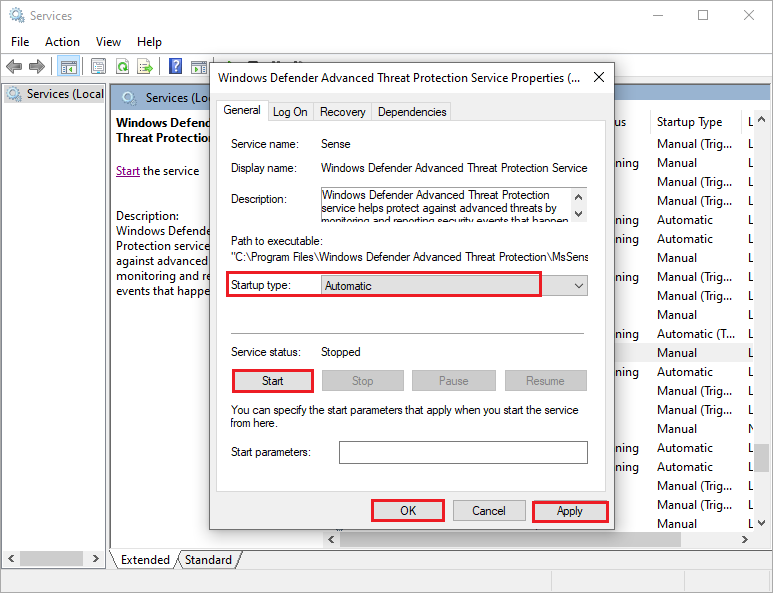Click the Startup type dropdown arrow
The height and width of the screenshot is (593, 773).
579,286
